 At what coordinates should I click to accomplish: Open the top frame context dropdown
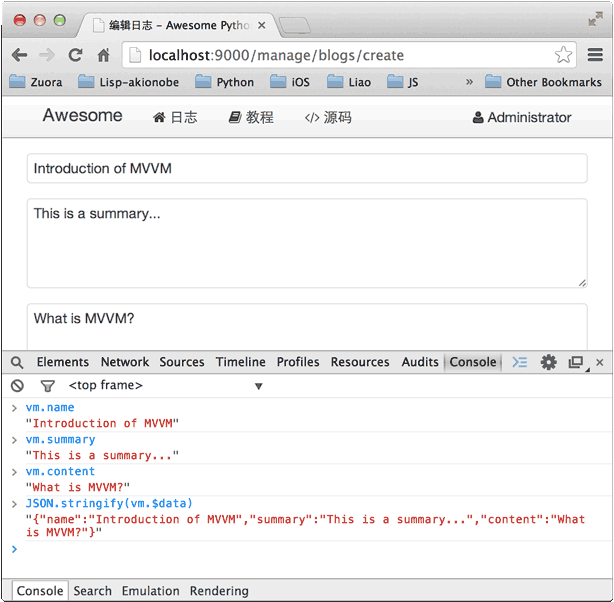[x=165, y=386]
